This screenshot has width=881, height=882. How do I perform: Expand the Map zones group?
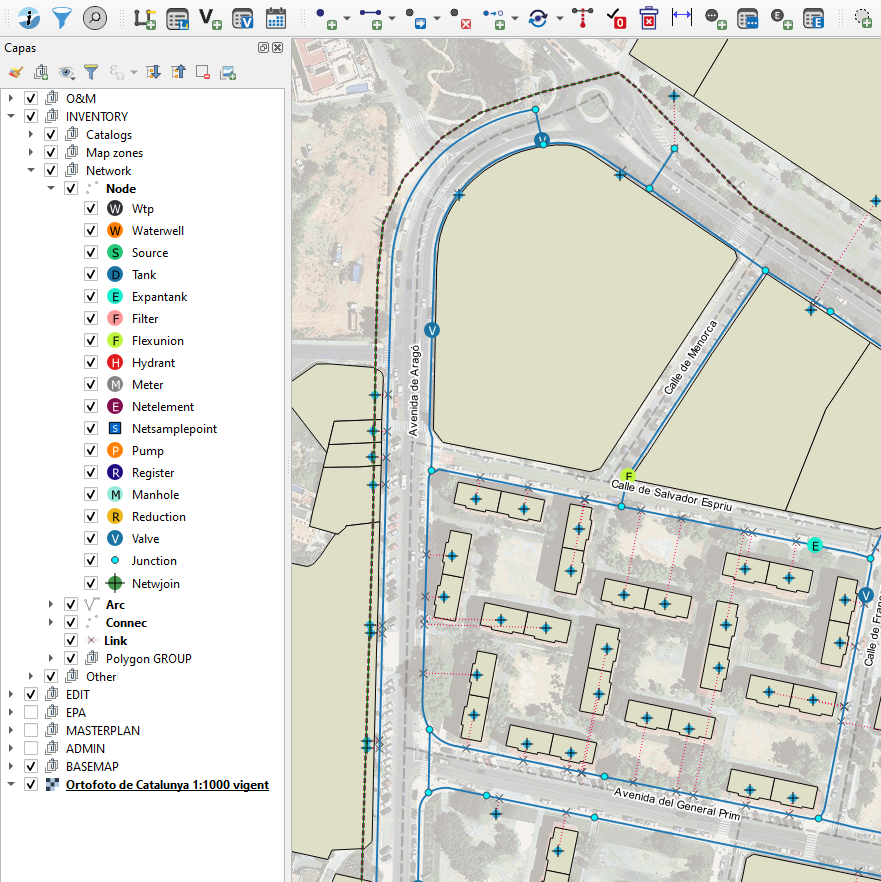[31, 152]
